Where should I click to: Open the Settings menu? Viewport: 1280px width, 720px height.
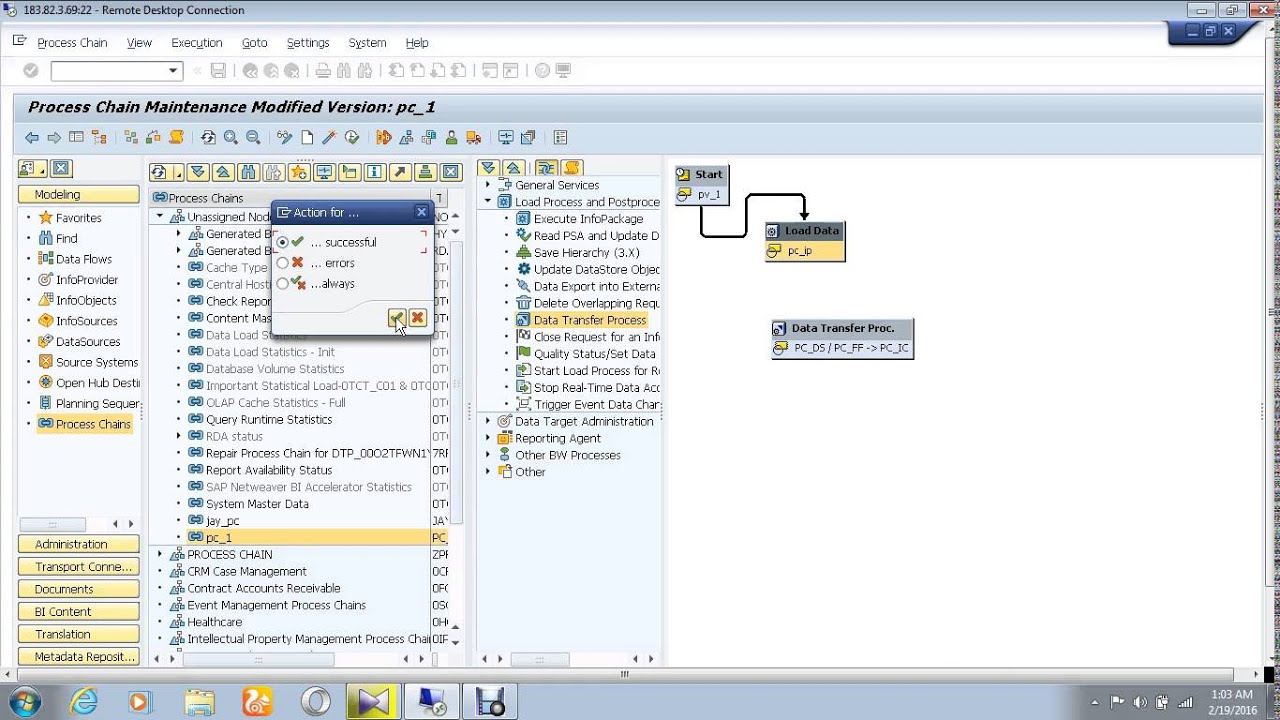pos(308,43)
